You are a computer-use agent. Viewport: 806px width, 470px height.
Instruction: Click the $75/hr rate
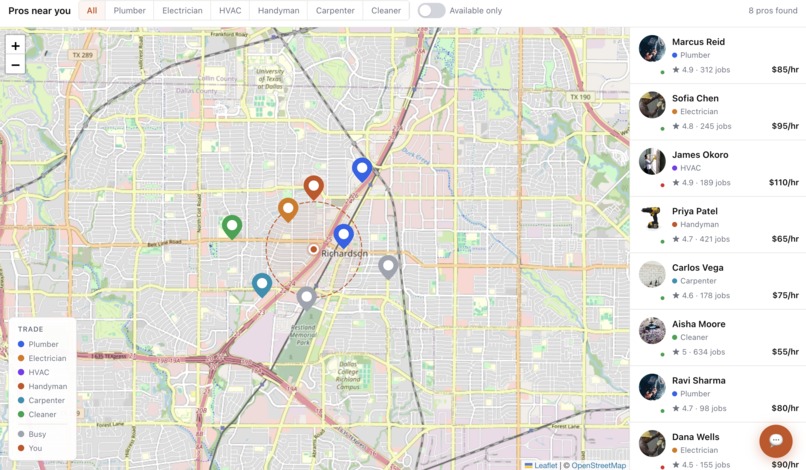coord(785,296)
